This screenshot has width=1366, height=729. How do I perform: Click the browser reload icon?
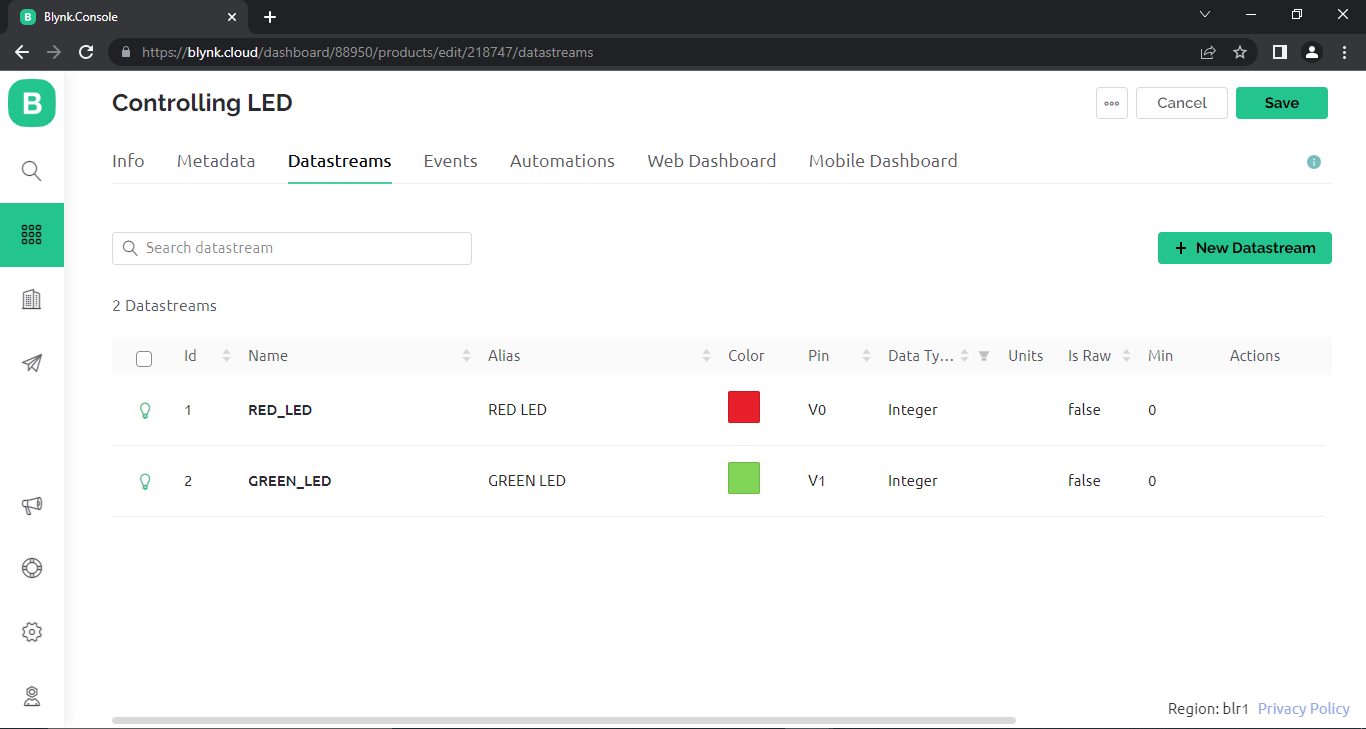[x=87, y=52]
